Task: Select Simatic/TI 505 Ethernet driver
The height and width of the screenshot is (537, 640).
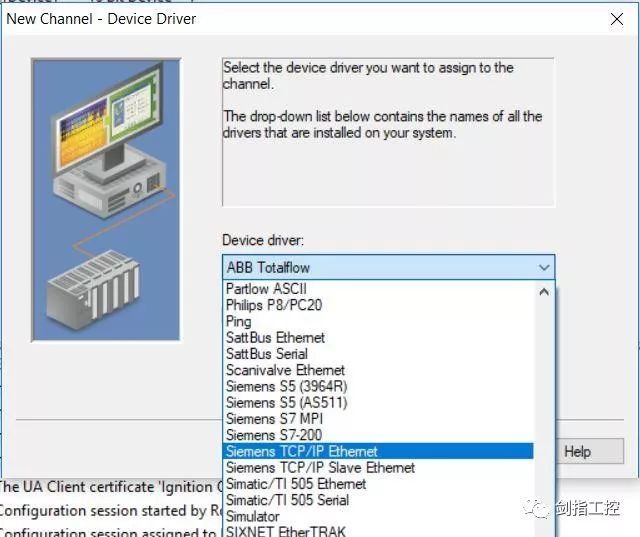Action: (295, 484)
